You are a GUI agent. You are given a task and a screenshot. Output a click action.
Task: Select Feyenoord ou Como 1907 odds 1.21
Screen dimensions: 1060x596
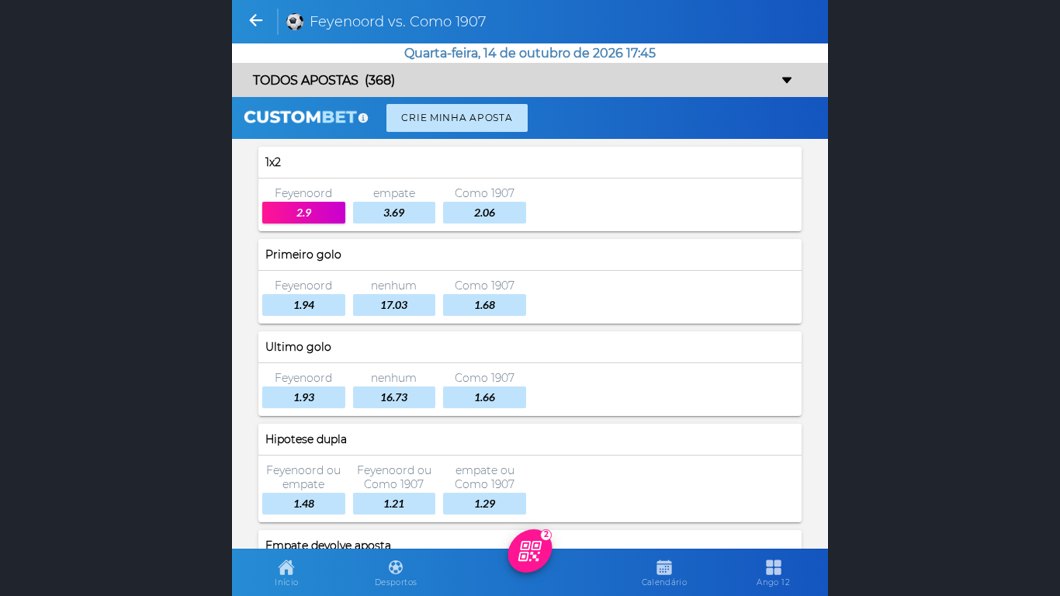coord(394,503)
